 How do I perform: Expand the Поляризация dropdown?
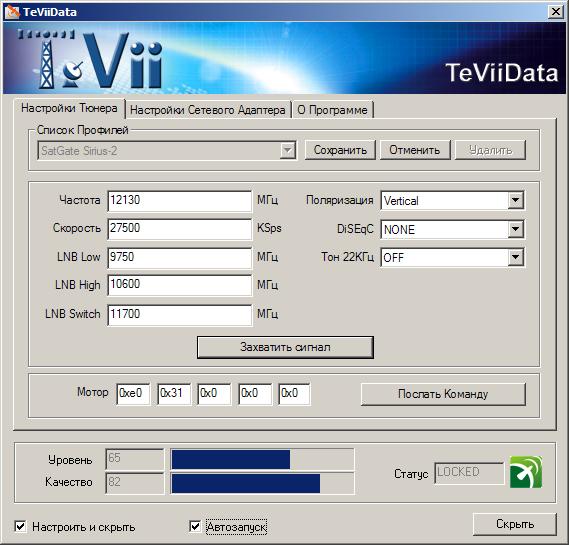pyautogui.click(x=452, y=200)
